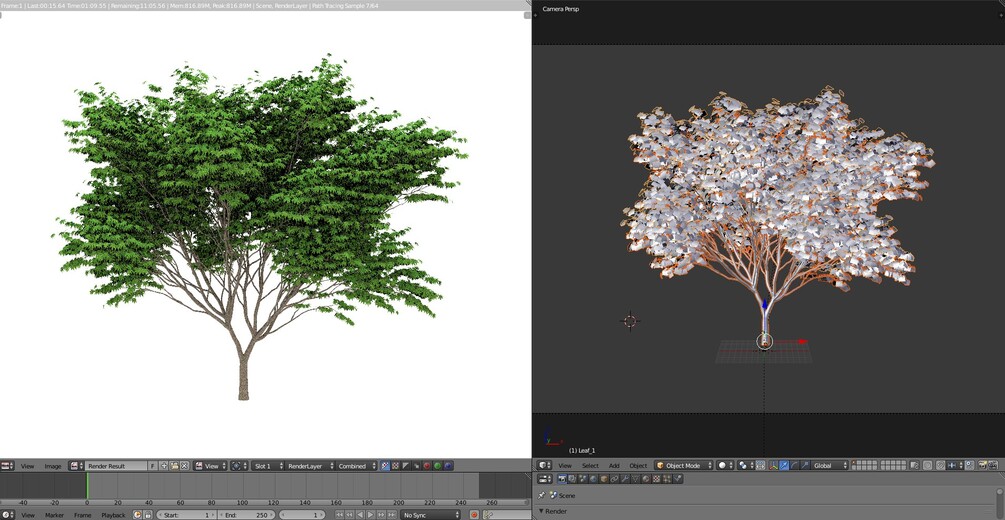Open the Playback menu in timeline
Image resolution: width=1005 pixels, height=520 pixels.
(113, 515)
